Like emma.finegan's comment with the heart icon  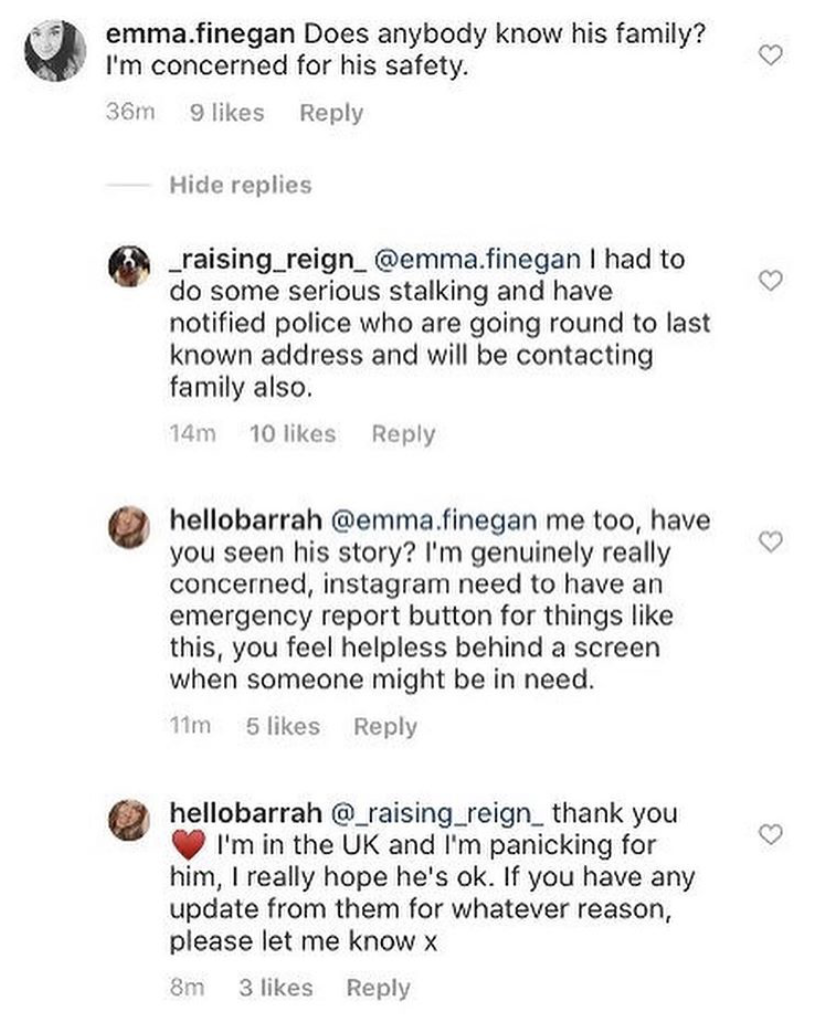point(771,55)
